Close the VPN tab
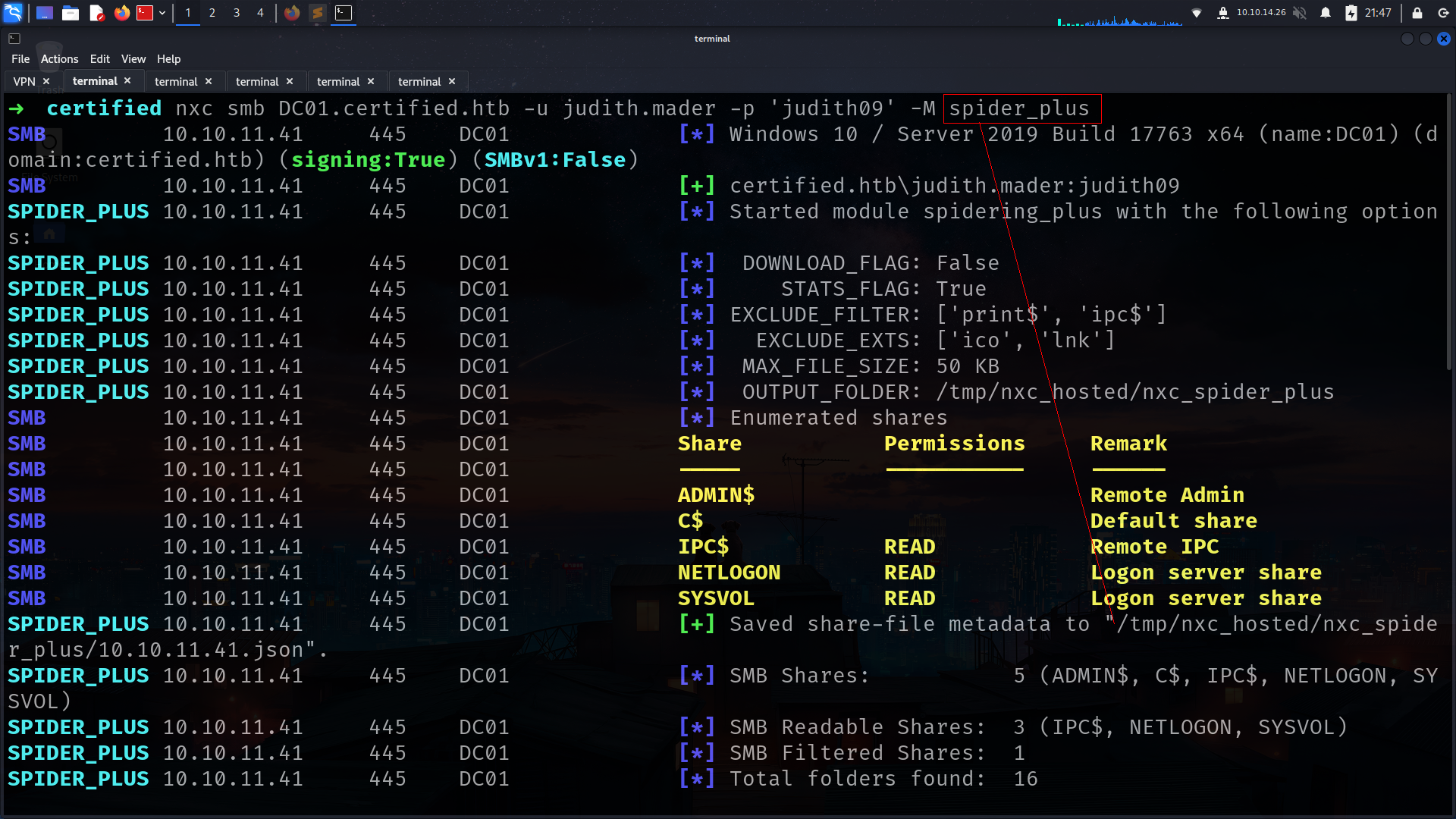 46,81
